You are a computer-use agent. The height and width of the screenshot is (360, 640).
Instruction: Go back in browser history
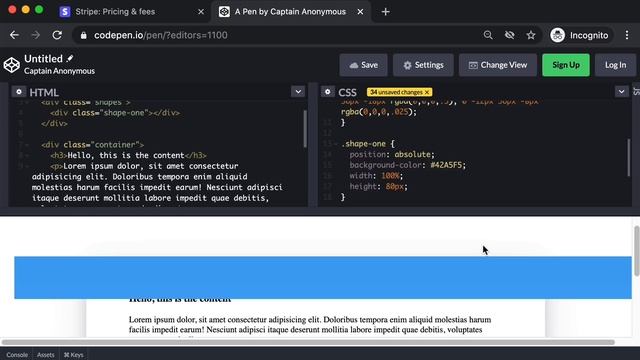(14, 35)
